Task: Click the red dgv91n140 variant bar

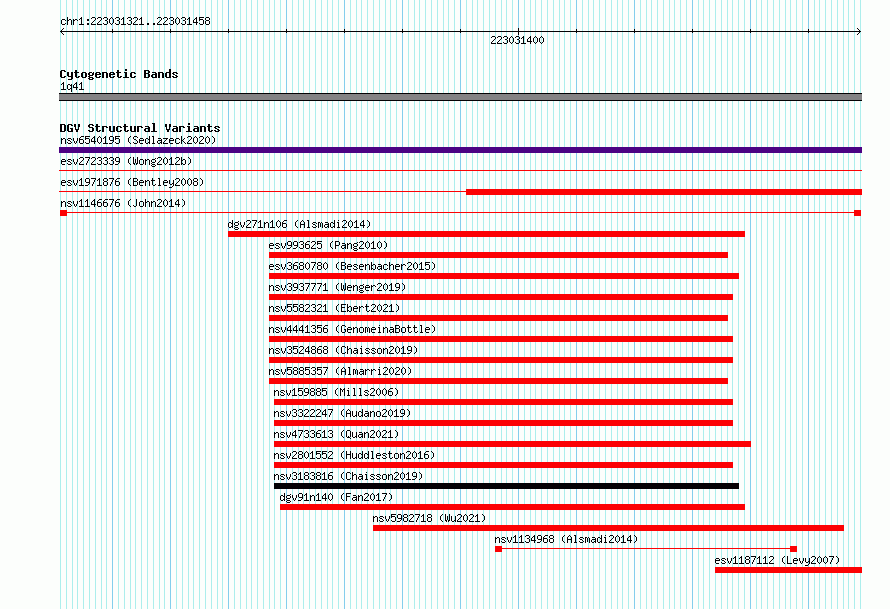Action: coord(513,507)
